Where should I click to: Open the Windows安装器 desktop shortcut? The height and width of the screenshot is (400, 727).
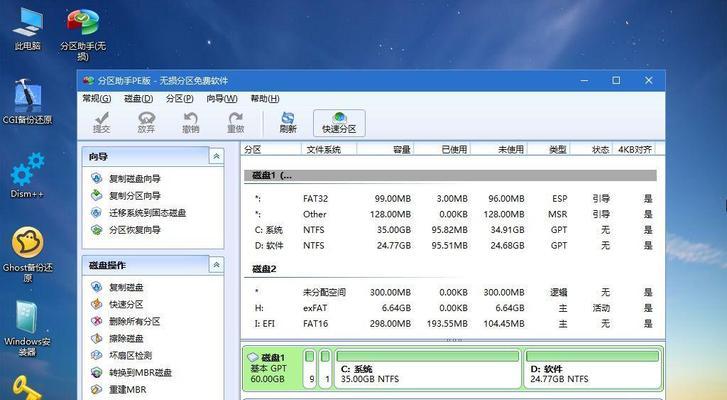coord(27,329)
